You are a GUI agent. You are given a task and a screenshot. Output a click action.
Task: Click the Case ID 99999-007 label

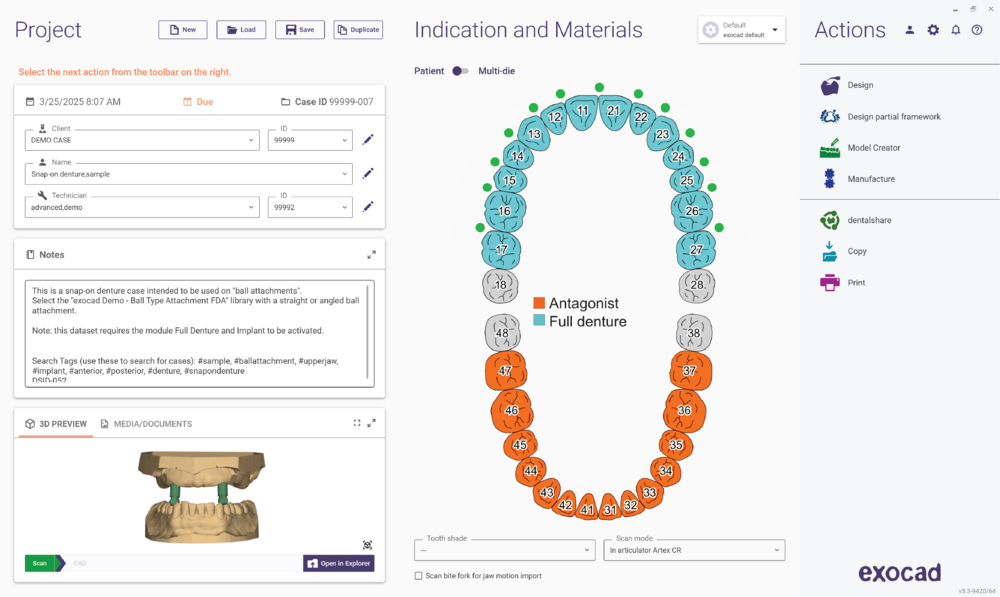pyautogui.click(x=327, y=101)
